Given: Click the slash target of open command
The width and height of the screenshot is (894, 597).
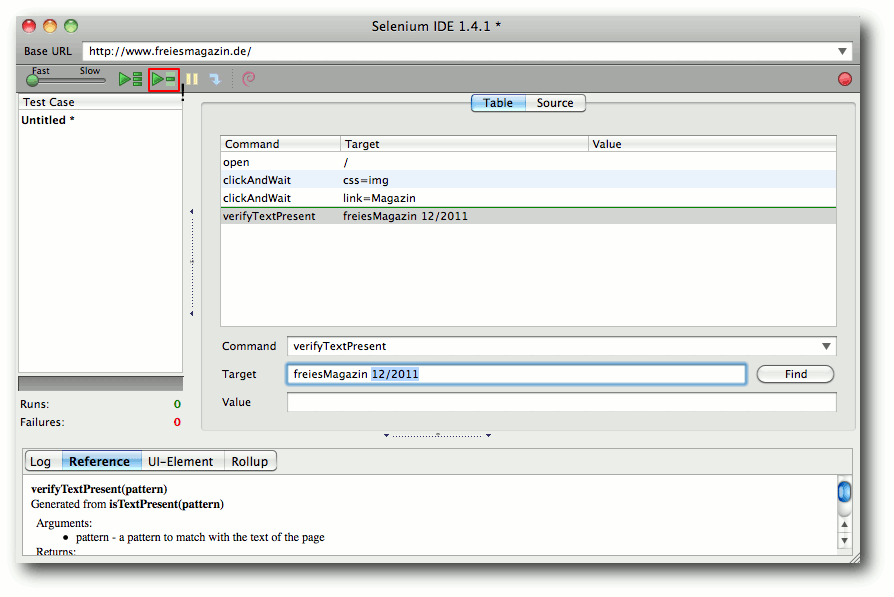Looking at the screenshot, I should (x=346, y=163).
